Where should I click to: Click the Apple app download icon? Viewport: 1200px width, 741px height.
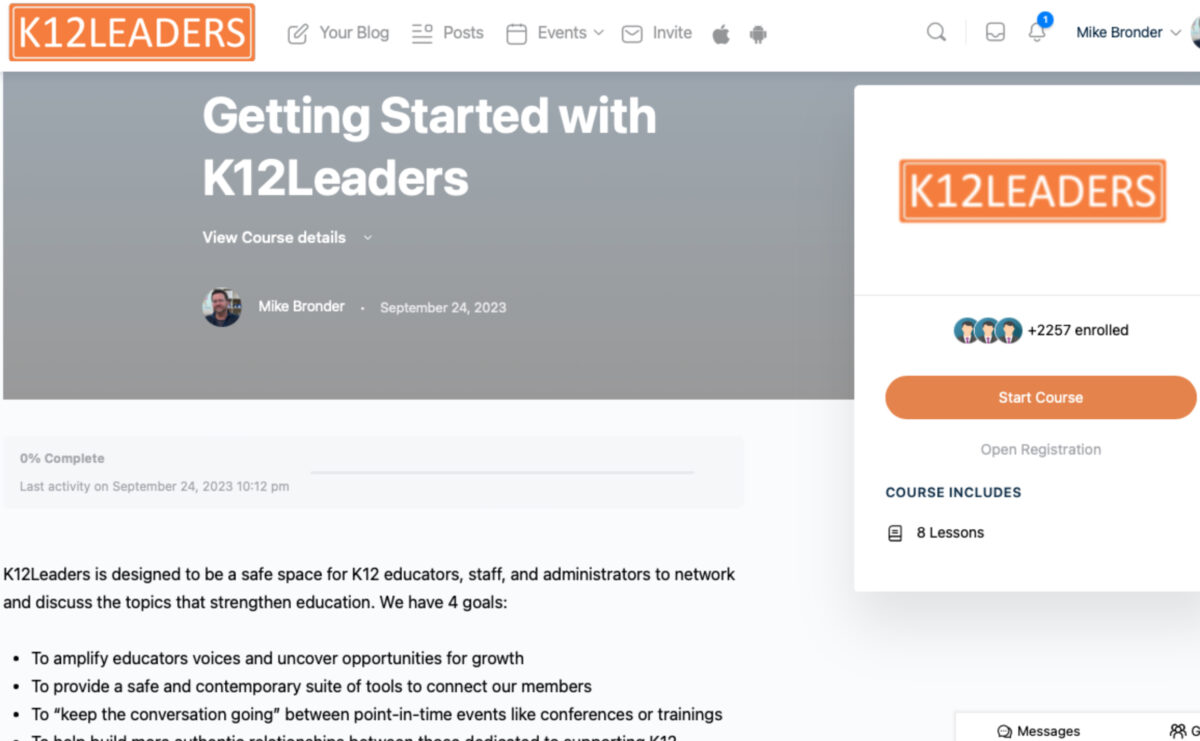click(721, 34)
